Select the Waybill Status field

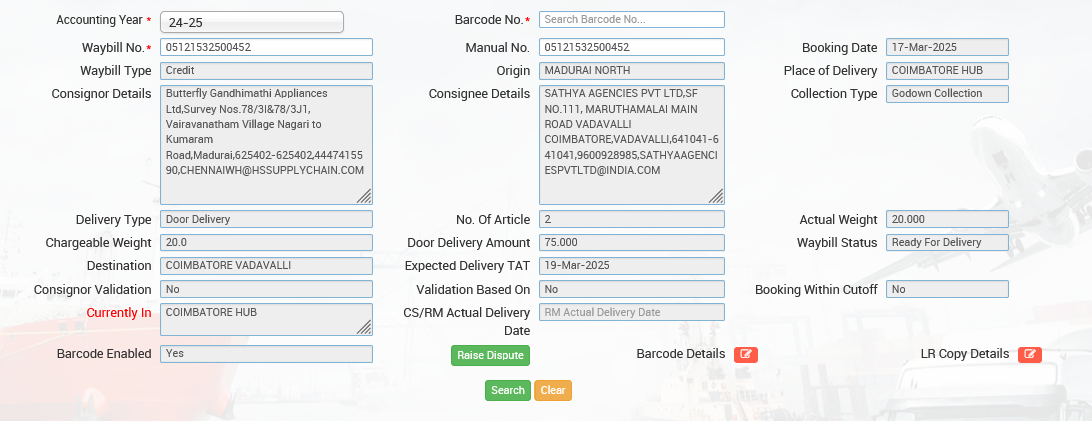tap(947, 242)
